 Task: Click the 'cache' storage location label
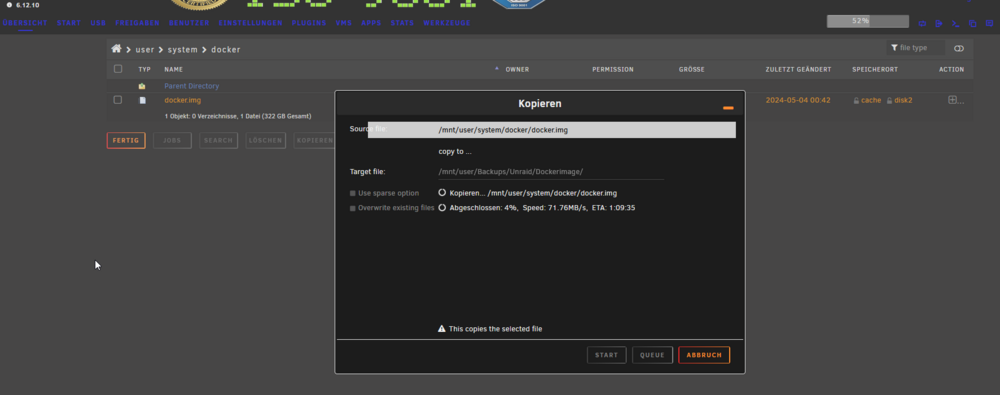[x=871, y=100]
